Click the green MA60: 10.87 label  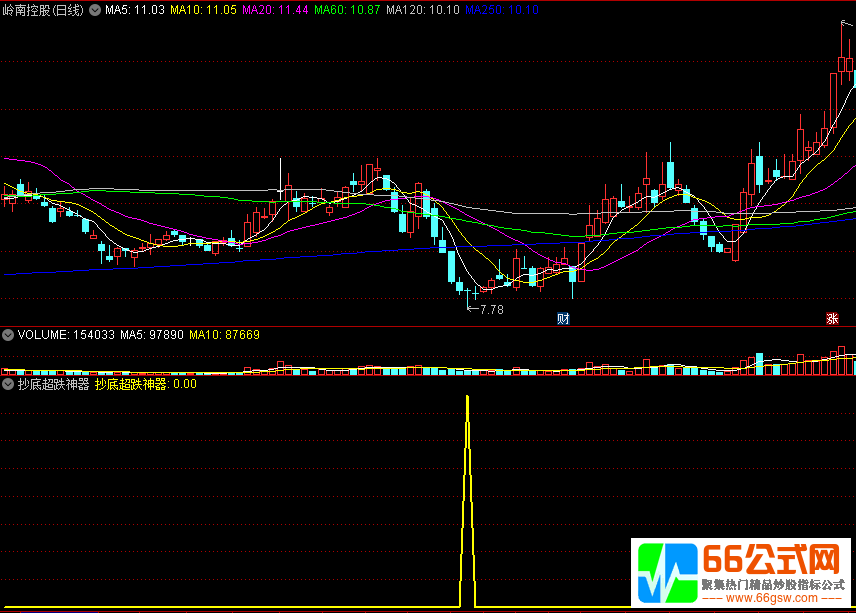[x=347, y=10]
